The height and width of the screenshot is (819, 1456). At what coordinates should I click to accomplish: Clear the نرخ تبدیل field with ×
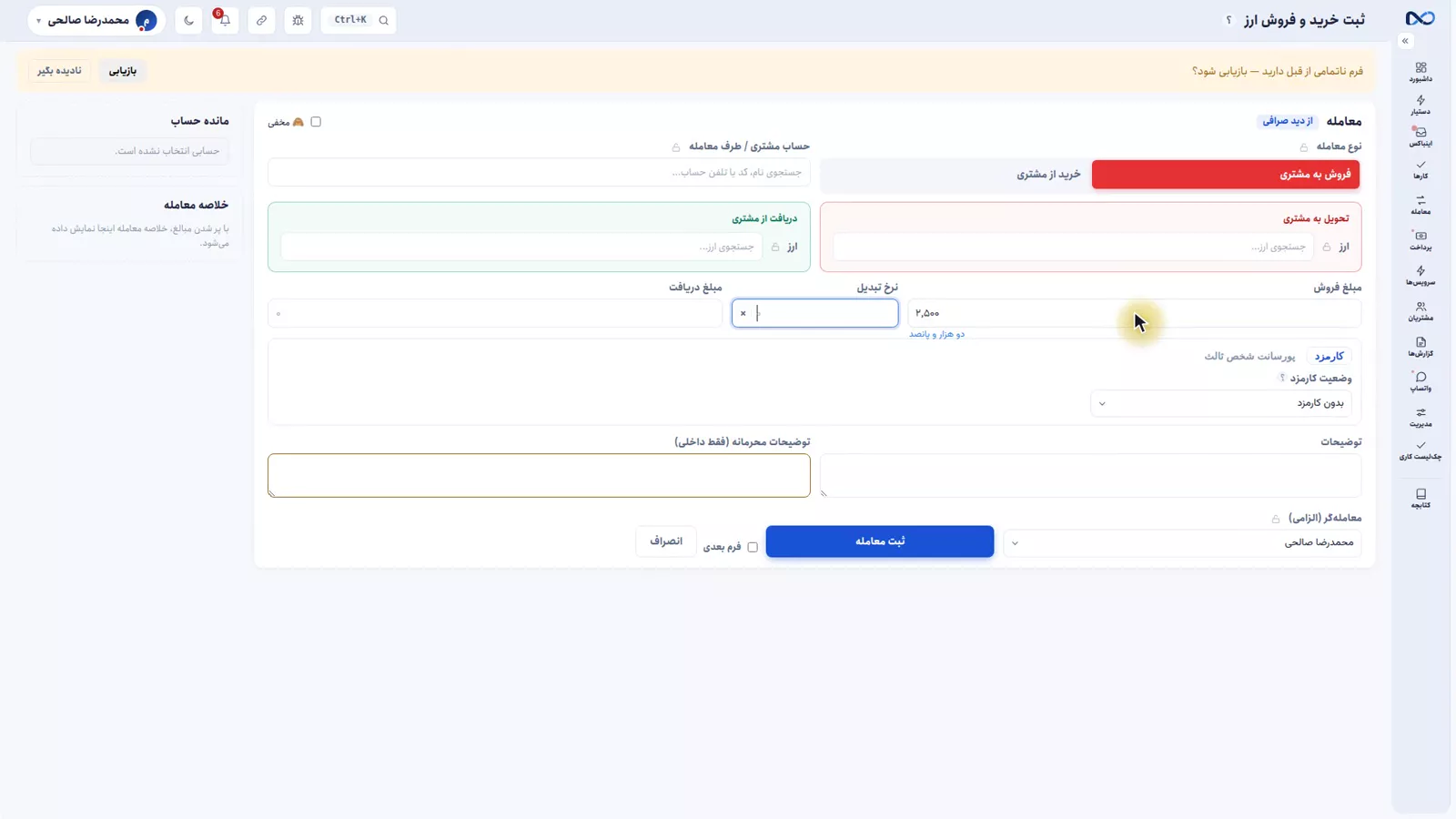pyautogui.click(x=743, y=313)
